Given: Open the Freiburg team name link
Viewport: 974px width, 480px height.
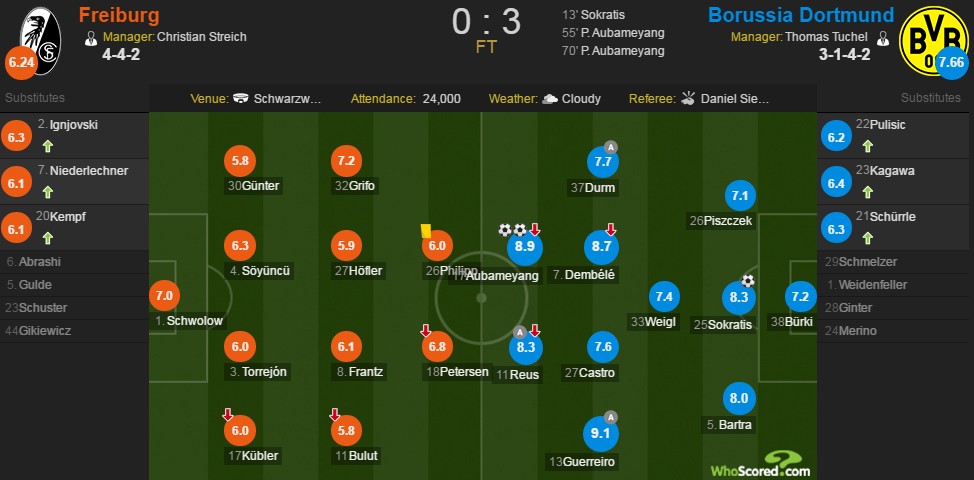Looking at the screenshot, I should coord(119,15).
